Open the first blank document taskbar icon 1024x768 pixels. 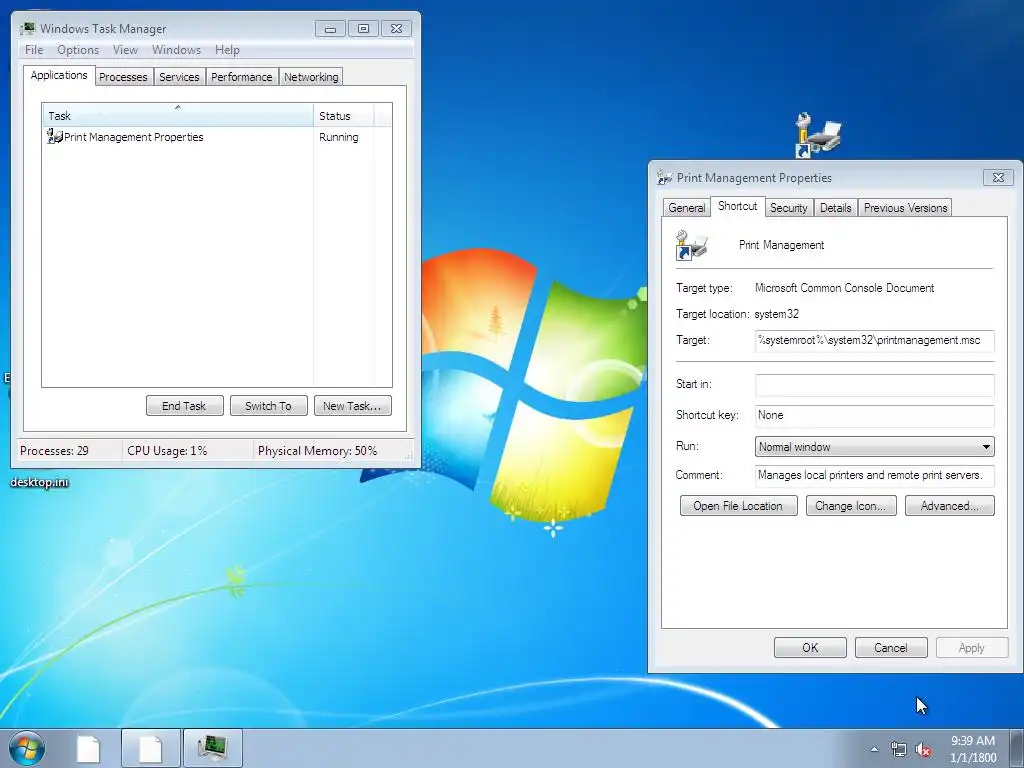88,748
